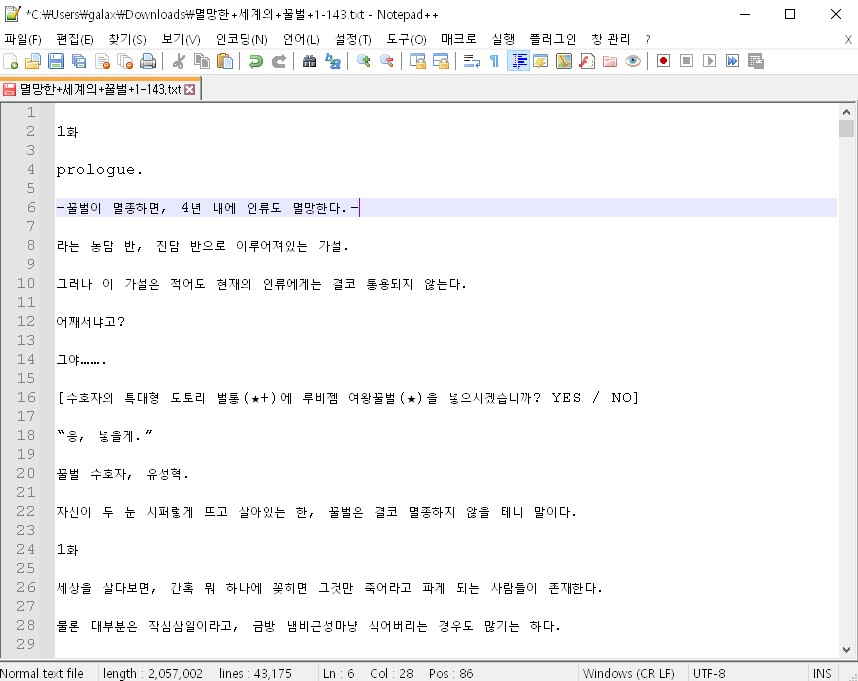
Task: Select the 멸망한+세계의+꿀벌+1-143.txt tab
Action: pos(100,89)
